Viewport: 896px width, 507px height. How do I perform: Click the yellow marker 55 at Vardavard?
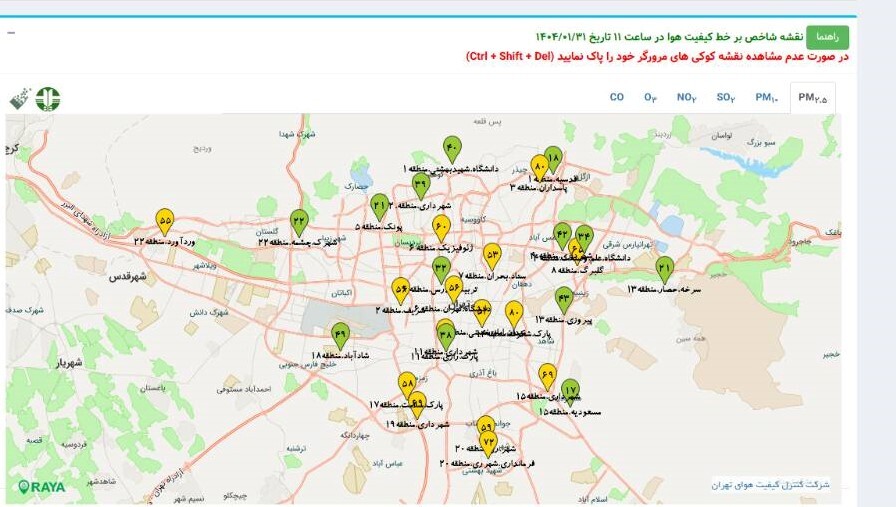click(165, 220)
